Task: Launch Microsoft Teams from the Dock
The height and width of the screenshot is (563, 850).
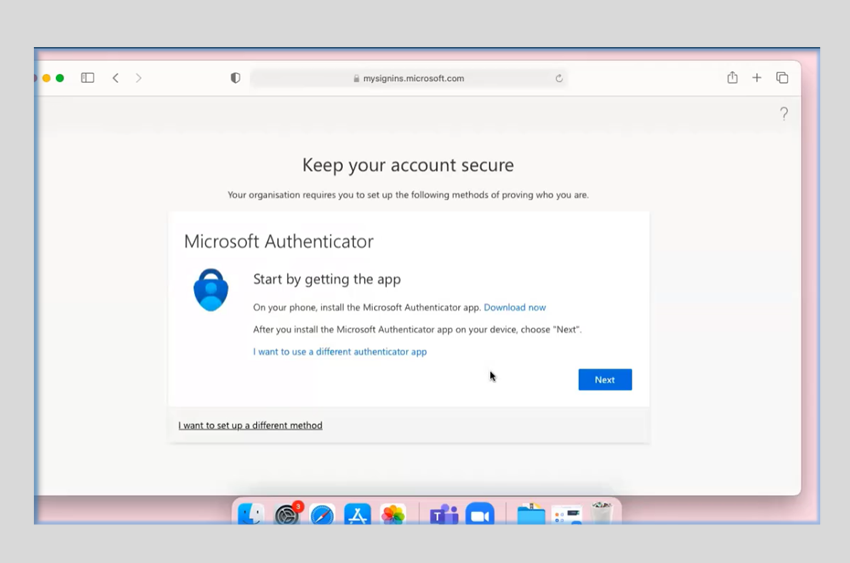Action: click(x=444, y=514)
